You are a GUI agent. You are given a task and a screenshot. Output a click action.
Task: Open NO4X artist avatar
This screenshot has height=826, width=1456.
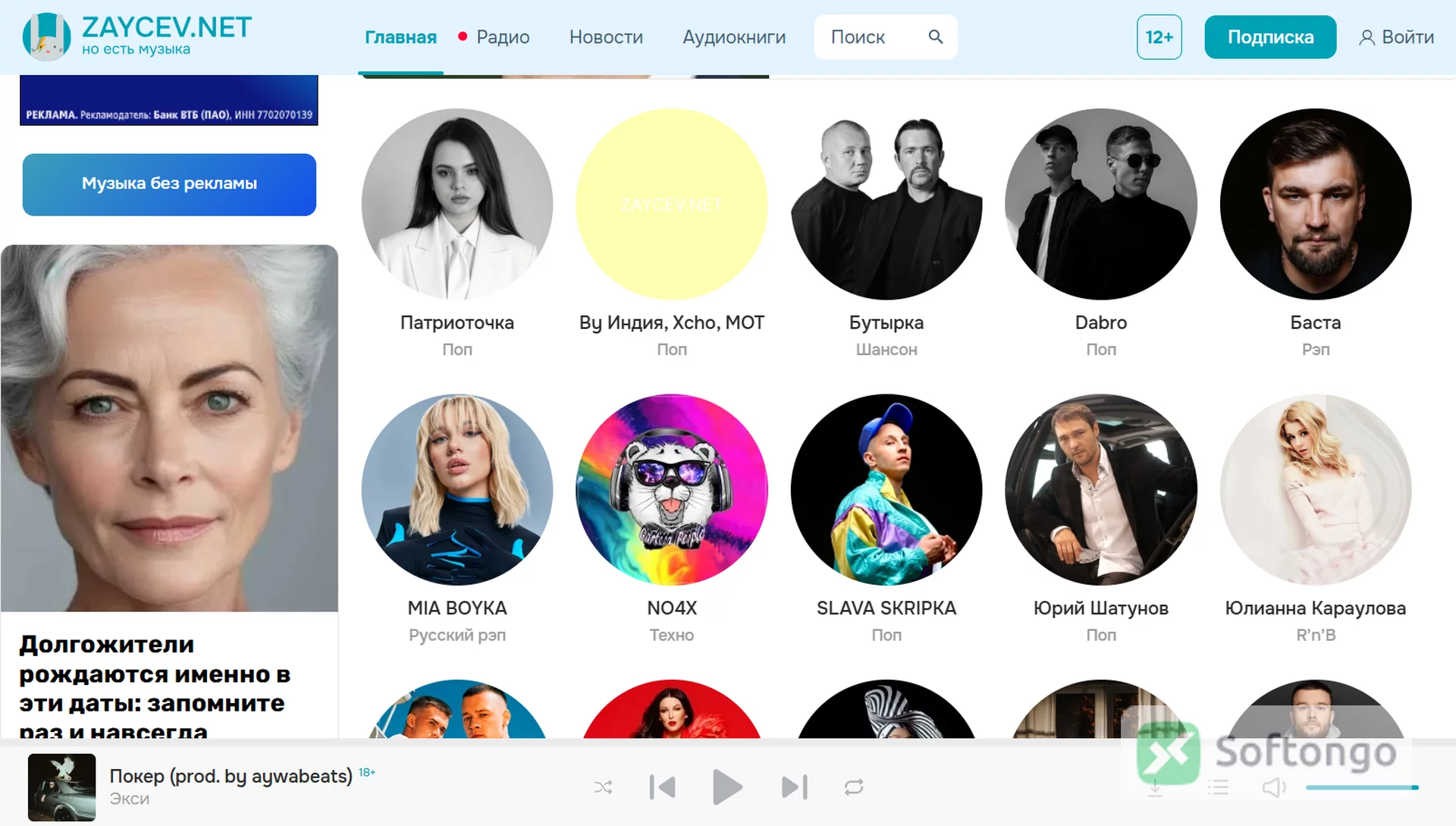tap(672, 489)
